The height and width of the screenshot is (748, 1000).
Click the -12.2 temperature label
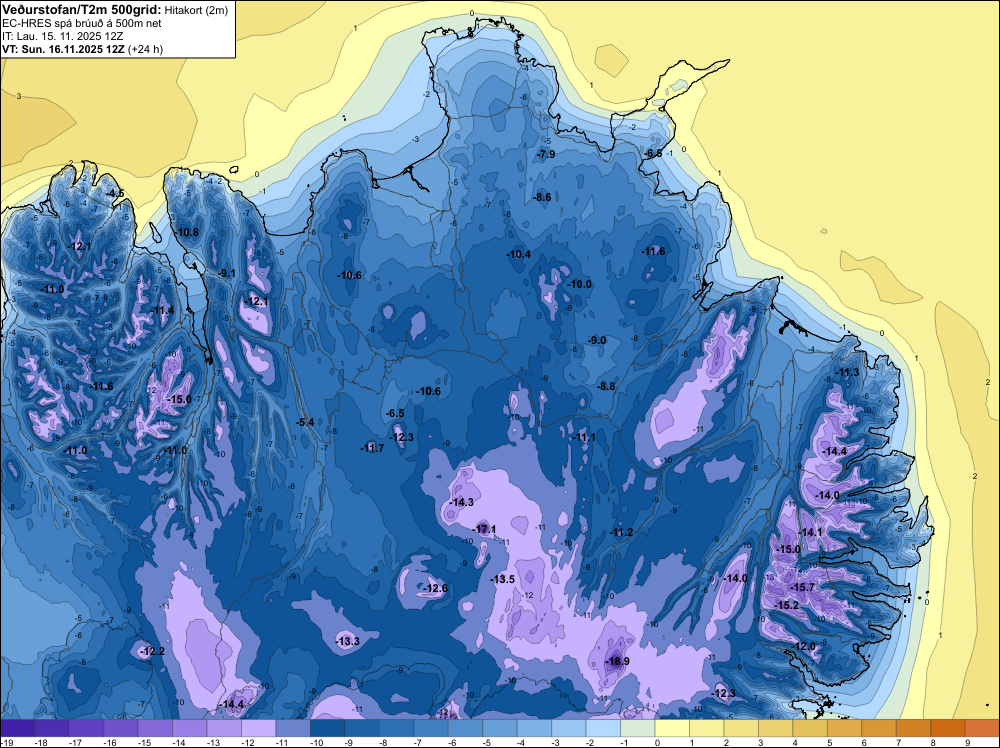click(152, 651)
